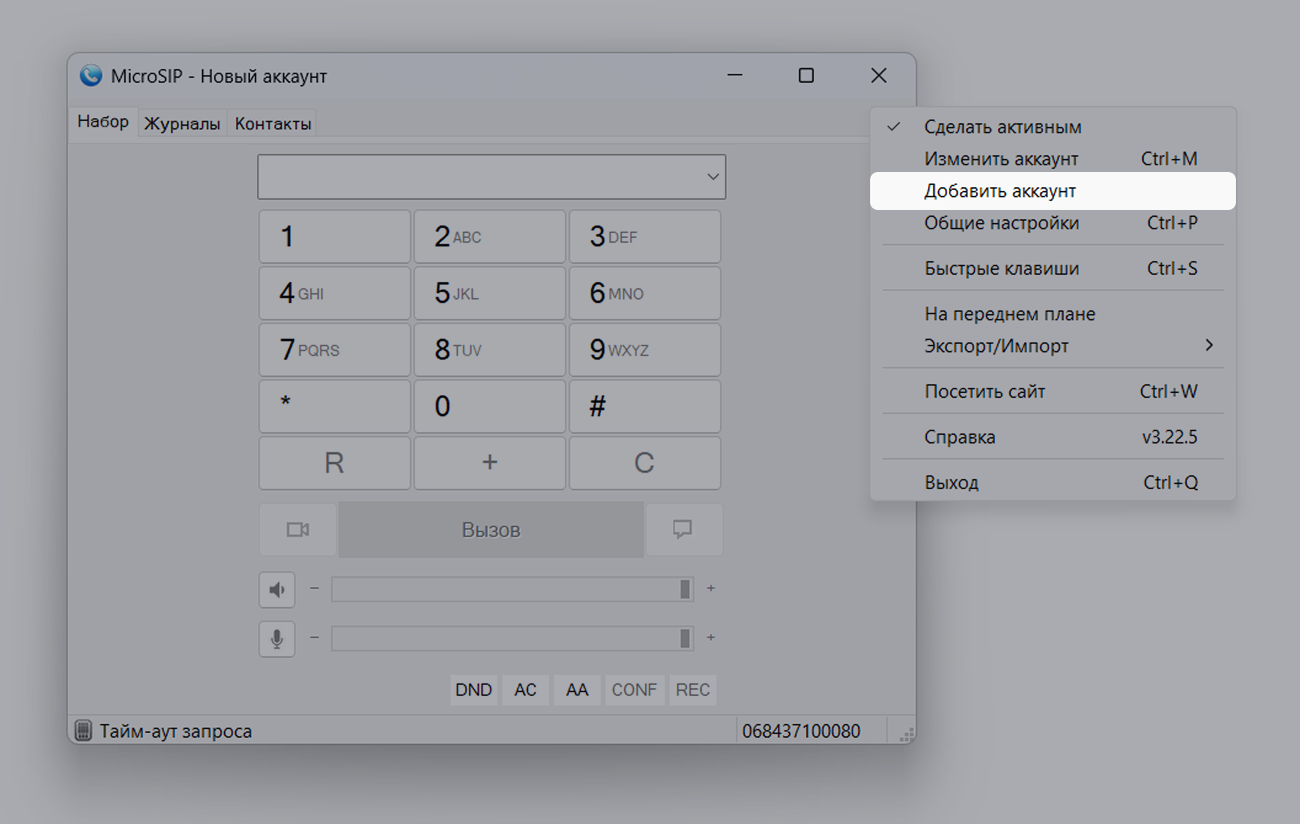Open Быстрые клавиши menu item
1300x824 pixels.
1053,268
